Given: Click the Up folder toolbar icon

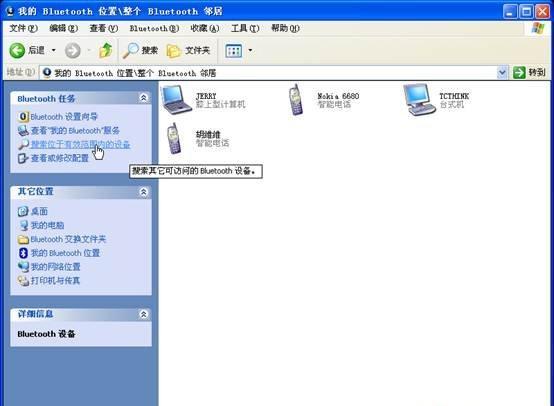Looking at the screenshot, I should click(105, 51).
